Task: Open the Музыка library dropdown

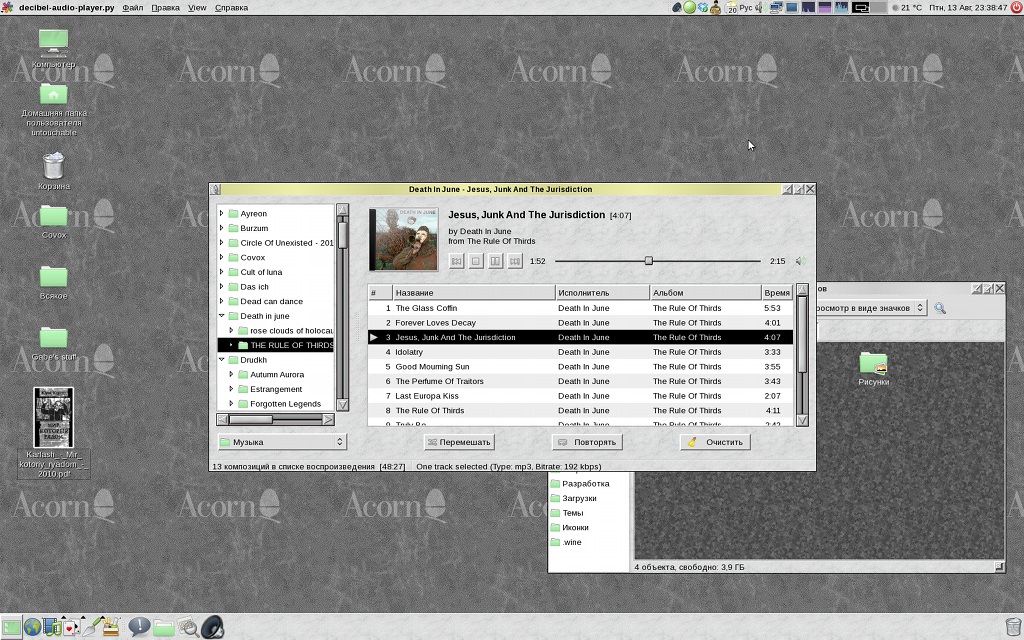Action: click(282, 442)
